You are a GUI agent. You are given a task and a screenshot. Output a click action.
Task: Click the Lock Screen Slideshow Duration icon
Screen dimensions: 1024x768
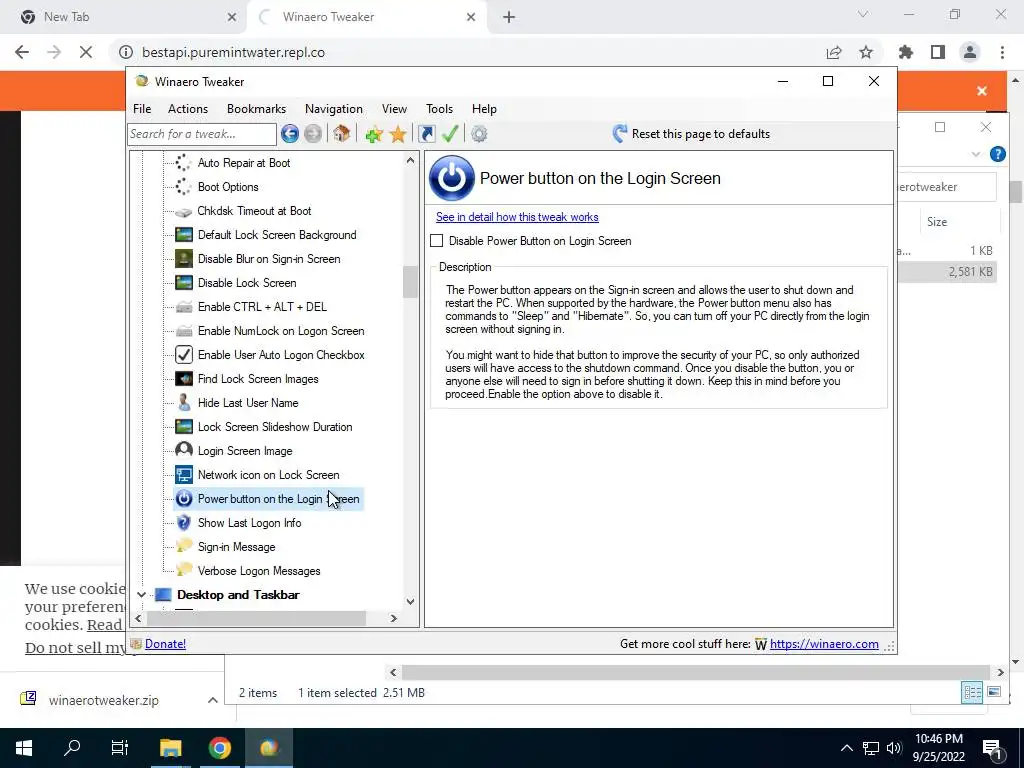tap(184, 427)
